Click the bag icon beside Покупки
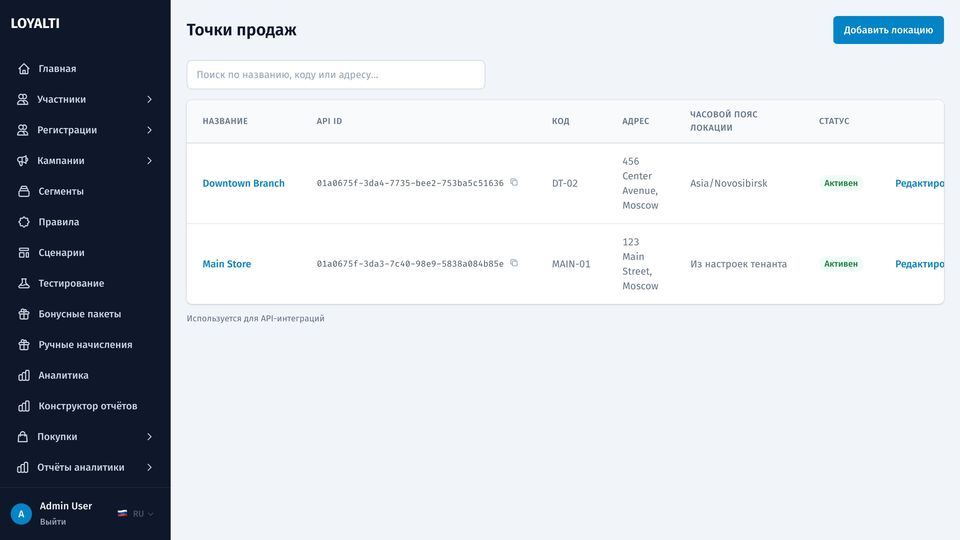960x540 pixels. (x=23, y=437)
